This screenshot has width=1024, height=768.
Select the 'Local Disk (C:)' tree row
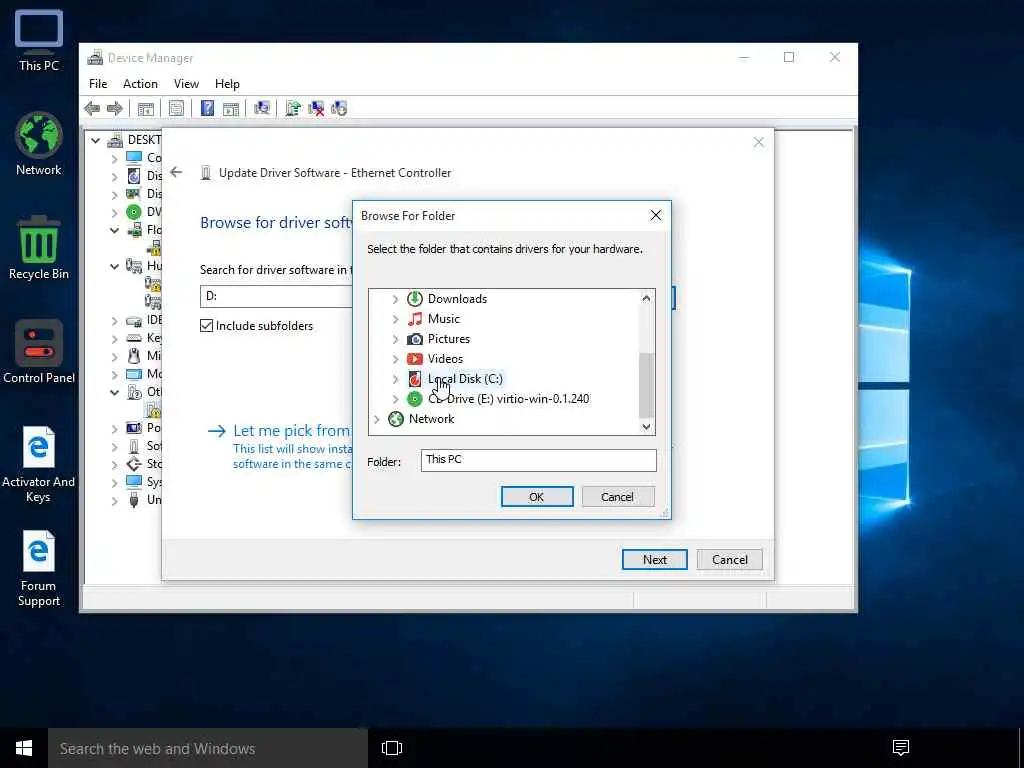465,379
